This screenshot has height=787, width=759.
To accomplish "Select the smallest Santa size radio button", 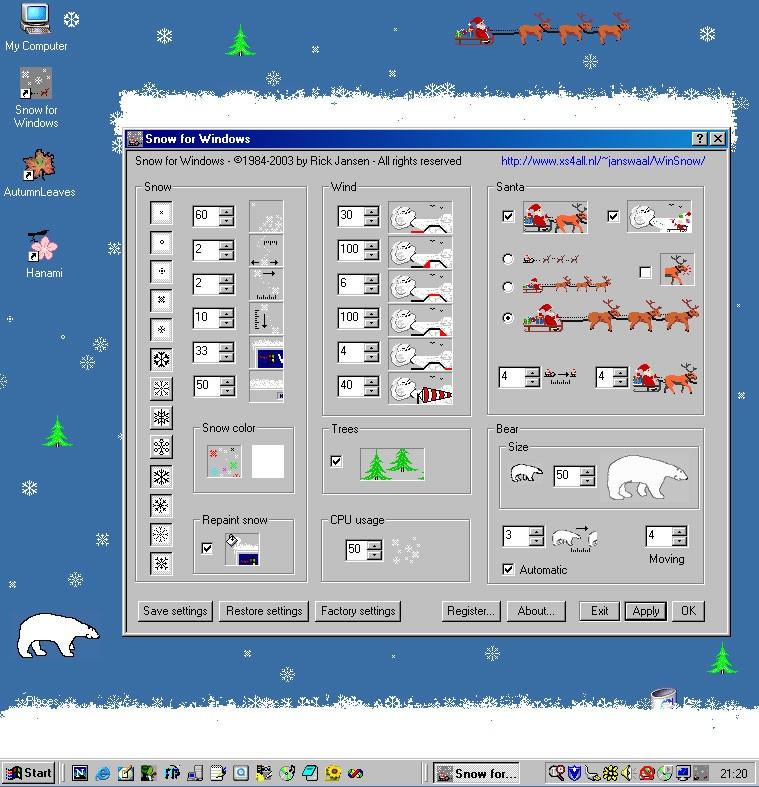I will coord(508,259).
